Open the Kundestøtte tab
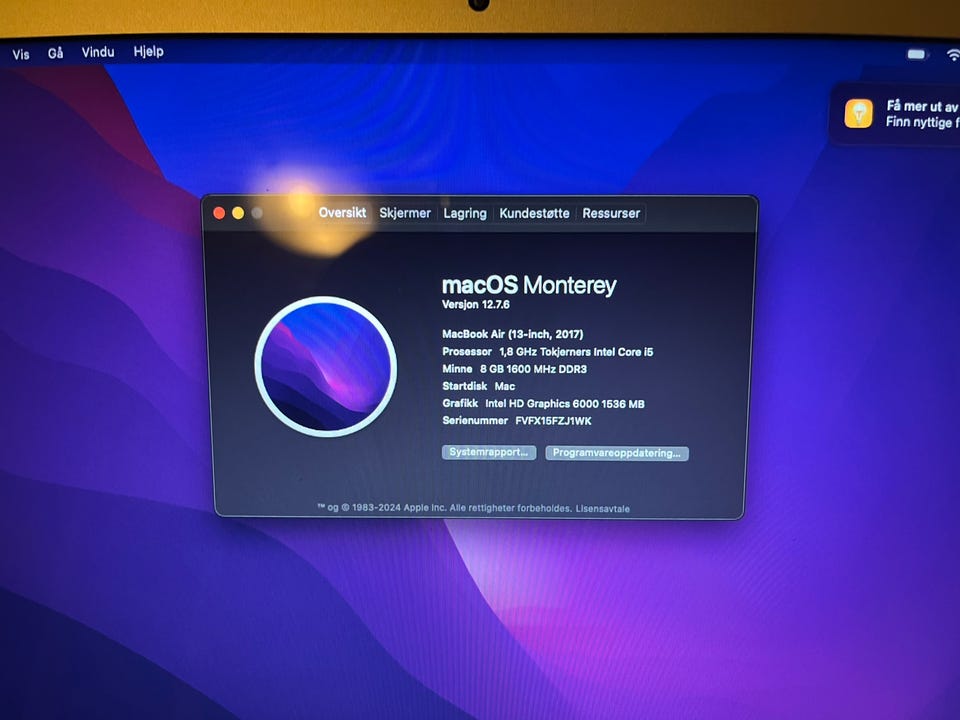The height and width of the screenshot is (720, 960). coord(534,213)
